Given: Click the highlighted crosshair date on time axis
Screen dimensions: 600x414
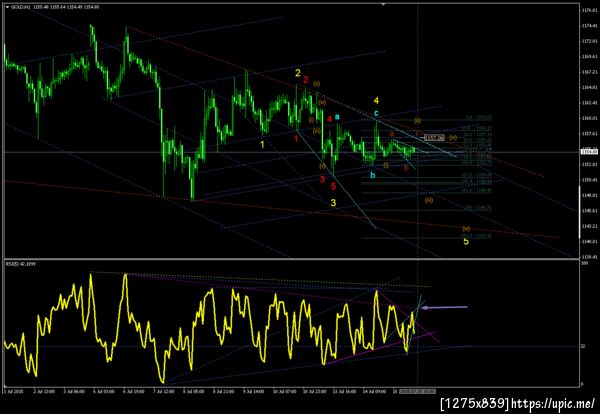Looking at the screenshot, I should [417, 391].
